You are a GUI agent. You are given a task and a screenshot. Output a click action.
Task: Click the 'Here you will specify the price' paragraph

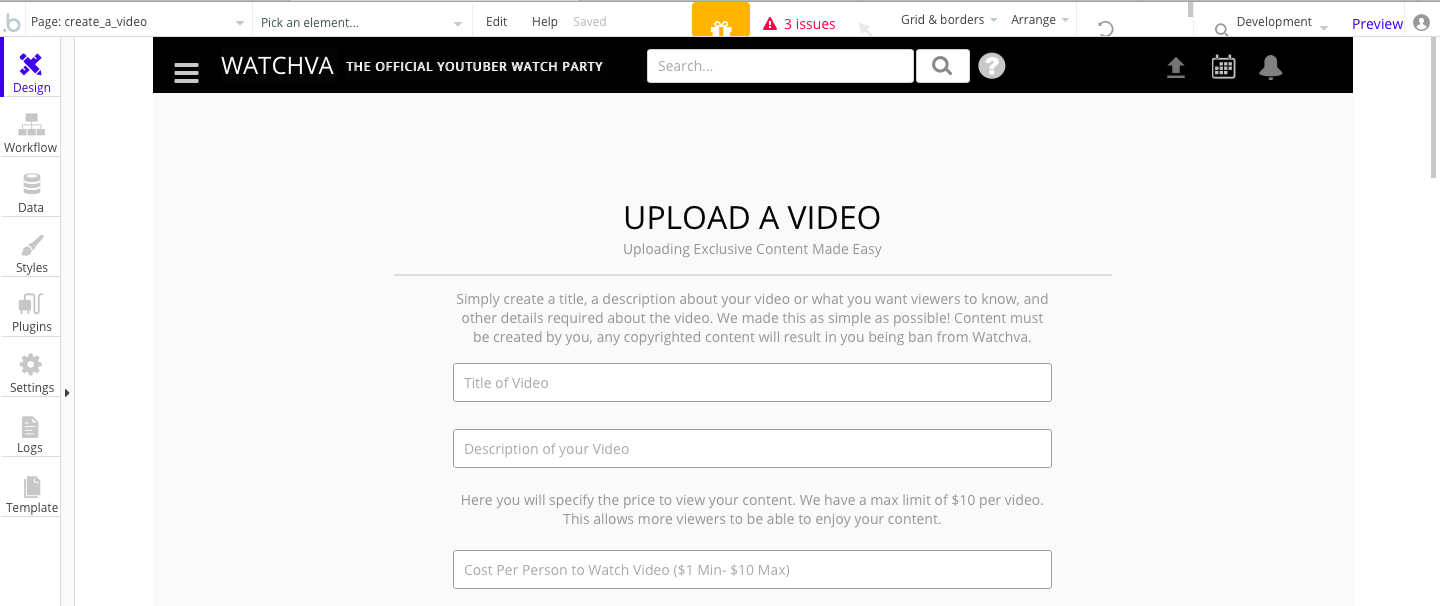[752, 509]
